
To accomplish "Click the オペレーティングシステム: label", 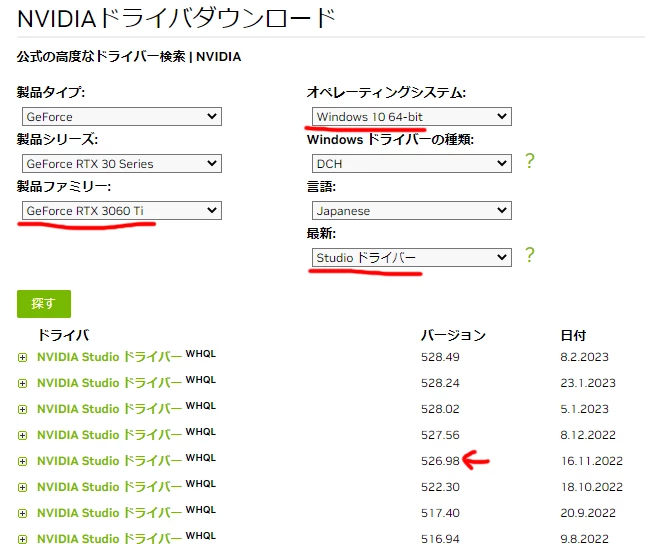I will tap(386, 92).
